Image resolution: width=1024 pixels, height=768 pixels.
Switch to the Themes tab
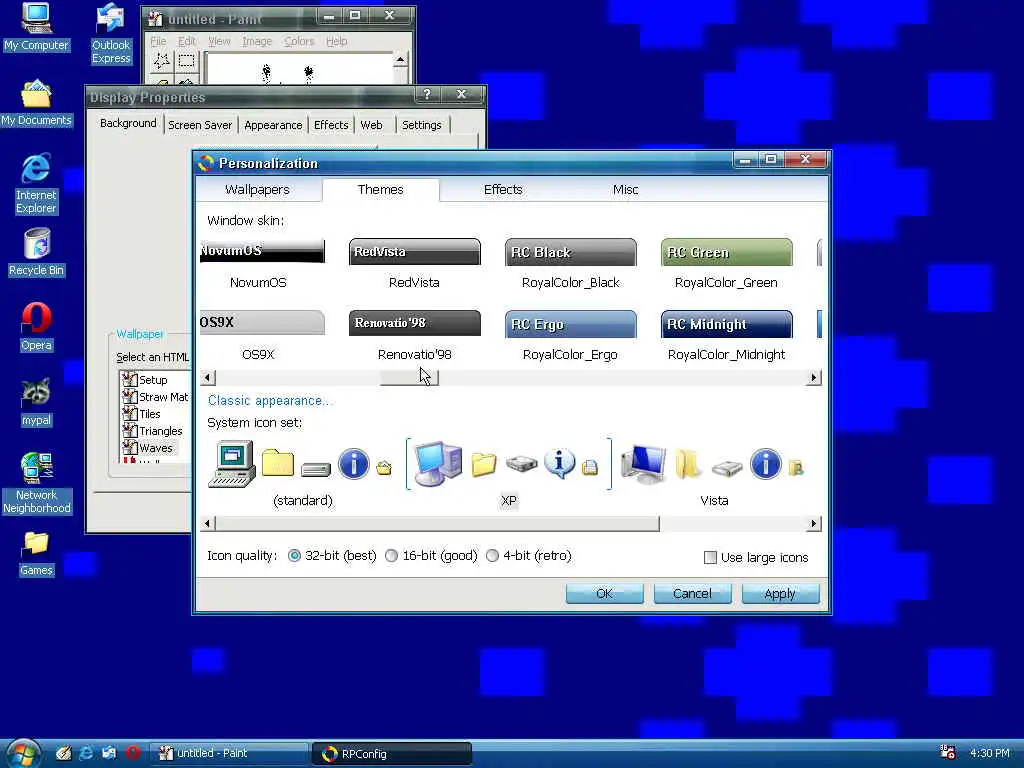pyautogui.click(x=381, y=189)
